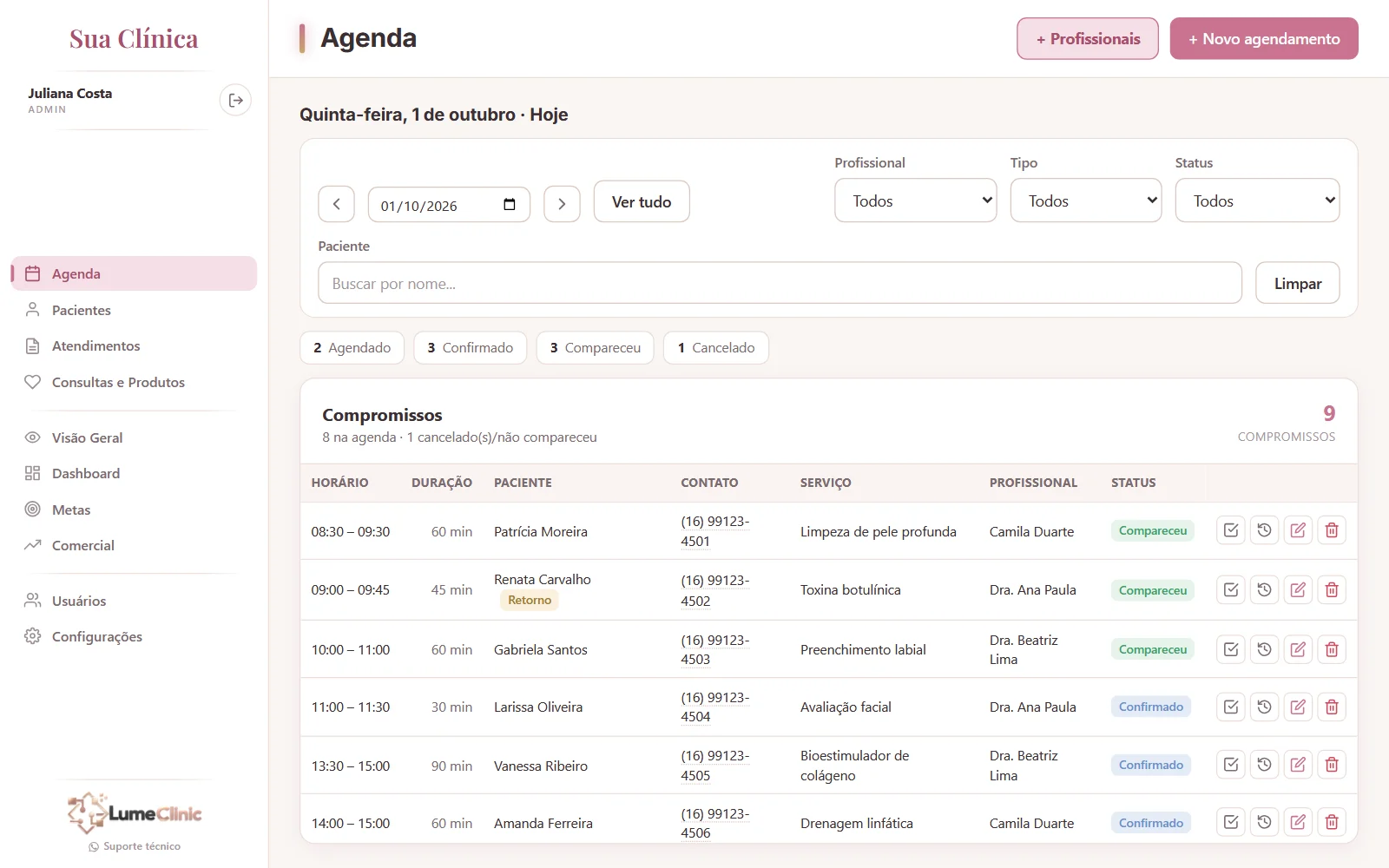Click the Limpar button
Viewport: 1389px width, 868px height.
click(1297, 283)
